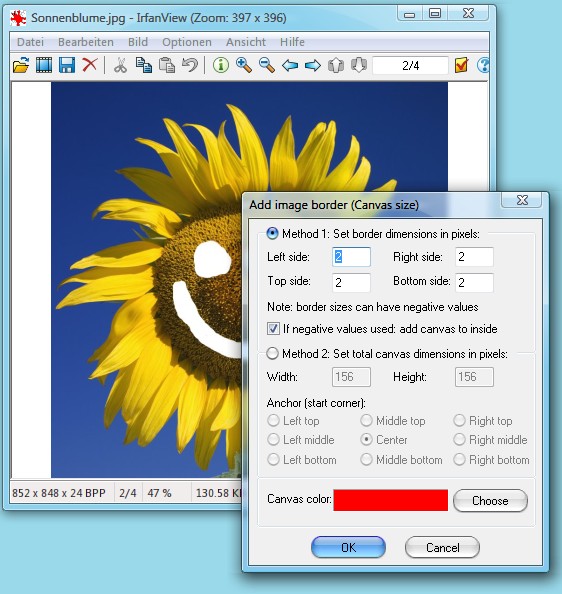
Task: Open the Bild menu
Action: click(138, 42)
